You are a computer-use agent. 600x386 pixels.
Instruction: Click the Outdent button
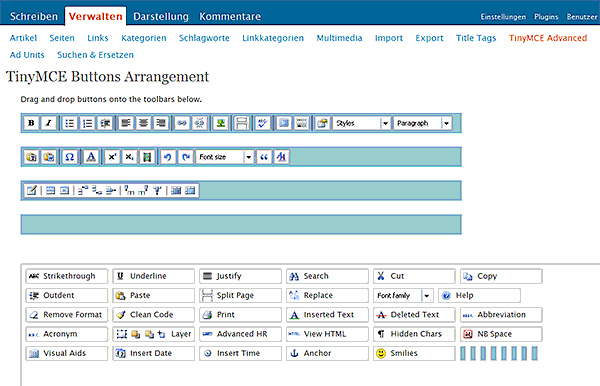pyautogui.click(x=67, y=295)
